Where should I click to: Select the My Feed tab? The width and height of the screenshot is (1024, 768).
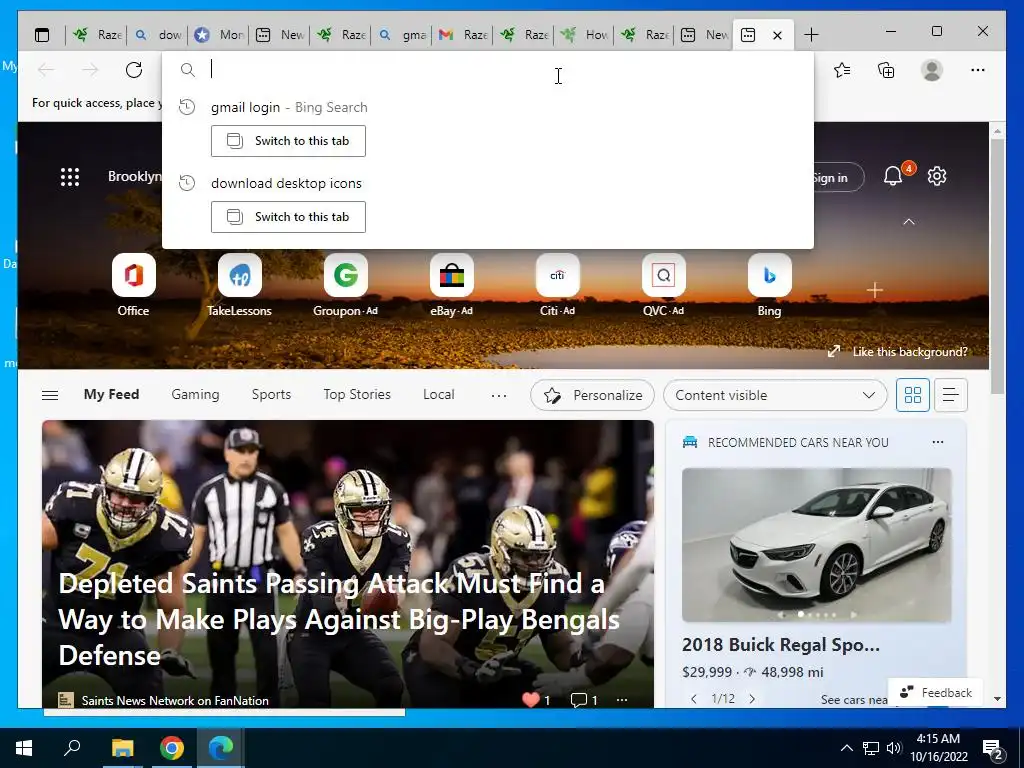point(111,394)
